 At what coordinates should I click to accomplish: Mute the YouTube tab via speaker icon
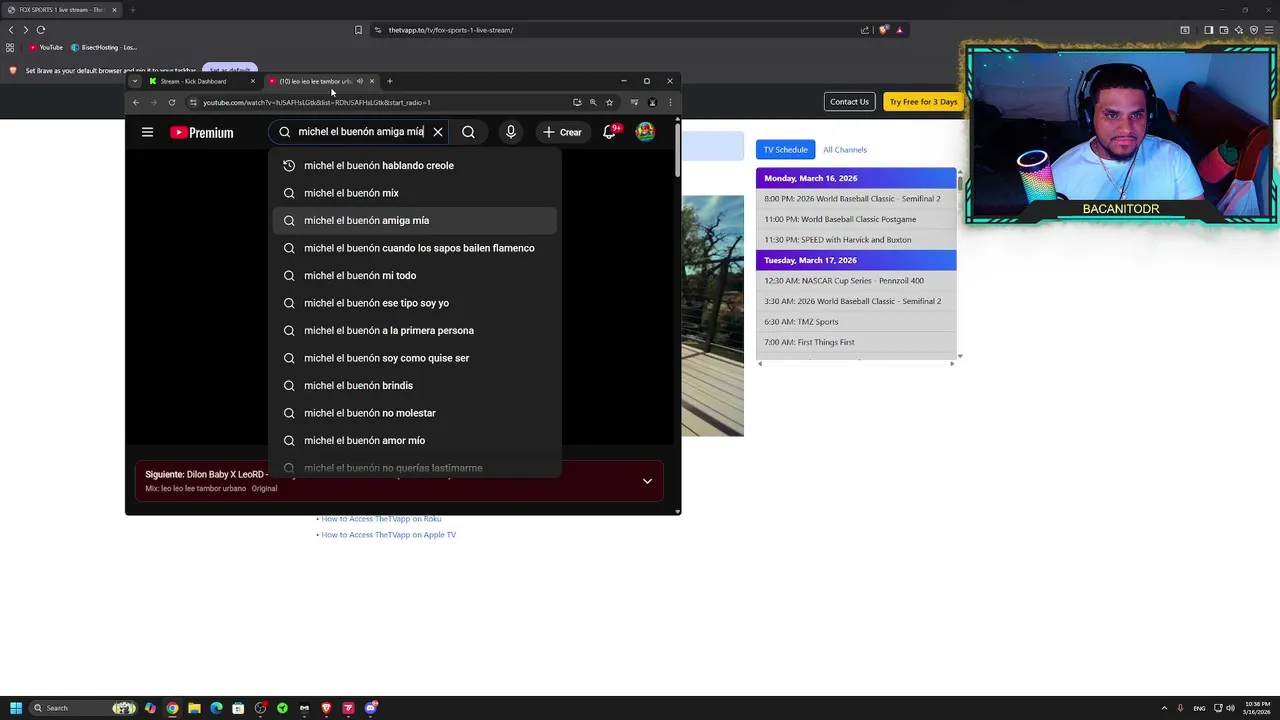click(359, 81)
